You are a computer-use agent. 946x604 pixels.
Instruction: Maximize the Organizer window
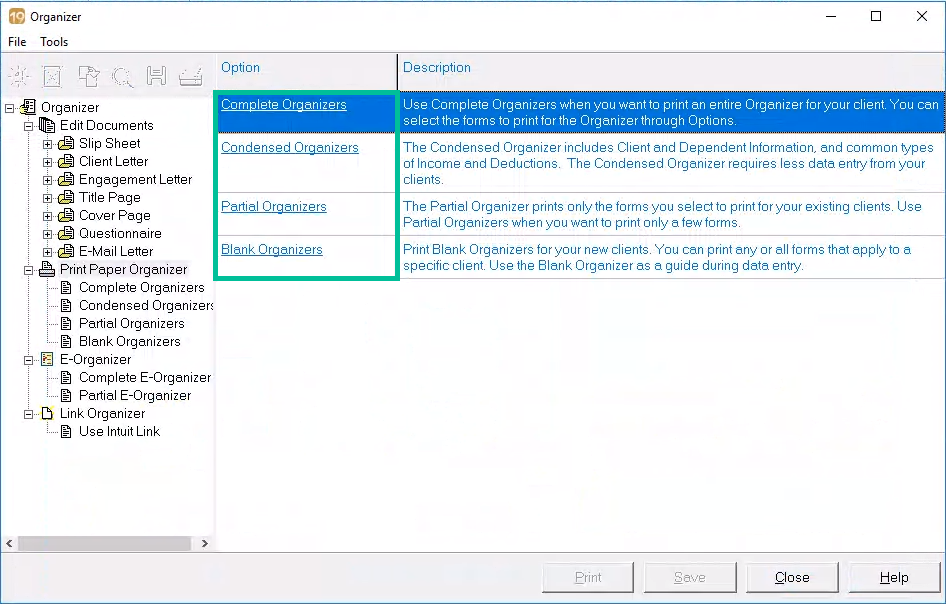coord(876,16)
